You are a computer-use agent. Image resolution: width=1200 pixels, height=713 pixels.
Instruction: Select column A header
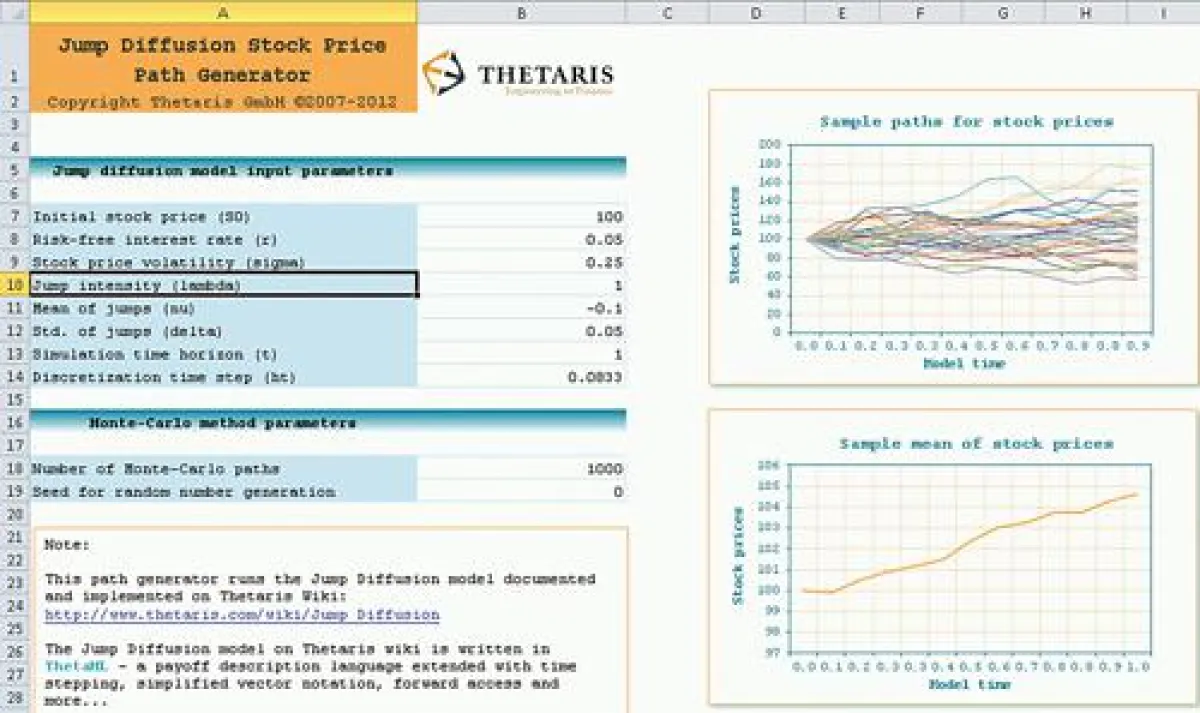(x=223, y=12)
